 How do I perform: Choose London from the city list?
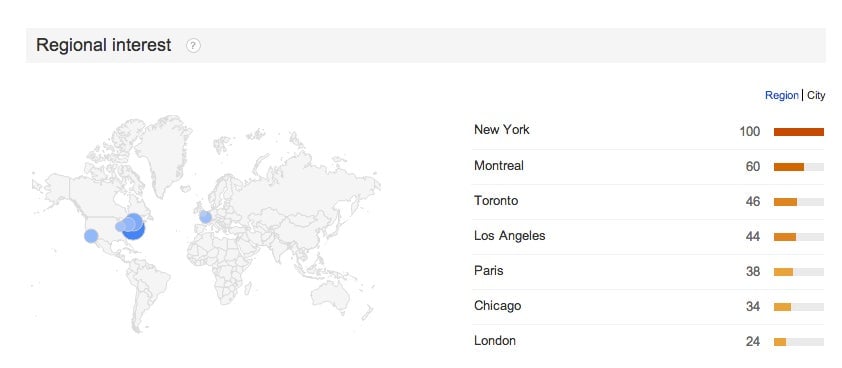(495, 341)
